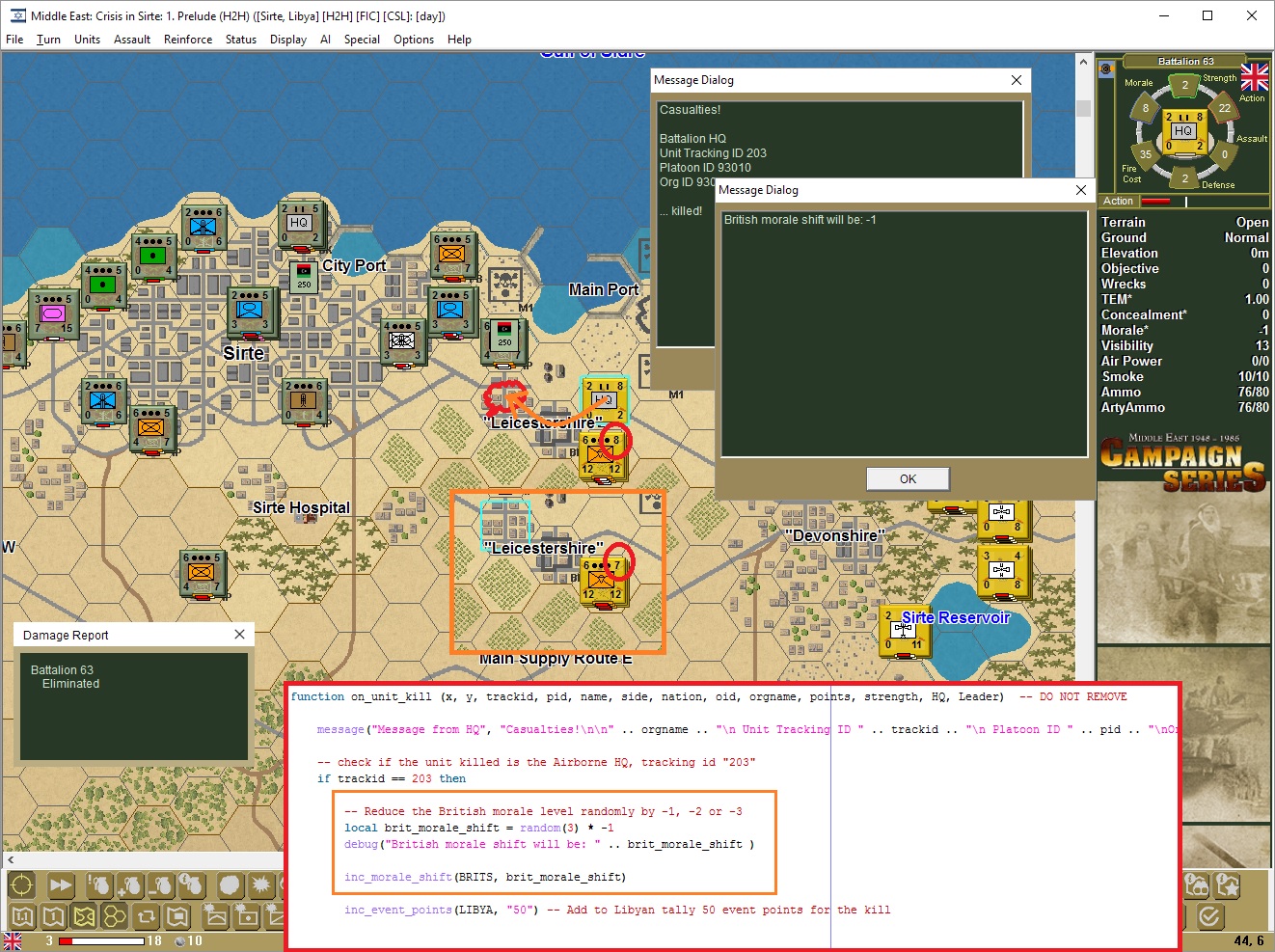This screenshot has height=952, width=1275.
Task: Click the red and white status bar gauge
Action: tap(101, 940)
